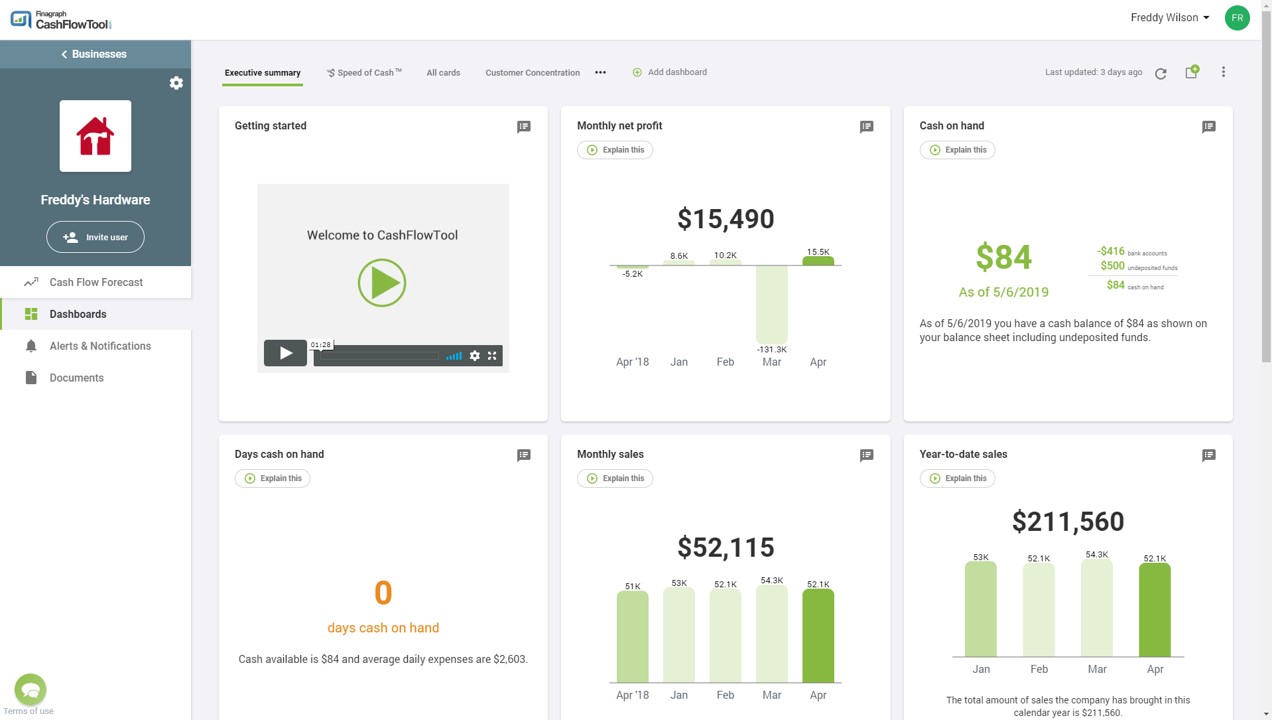Open the FR user avatar
This screenshot has width=1272, height=720.
coord(1237,18)
